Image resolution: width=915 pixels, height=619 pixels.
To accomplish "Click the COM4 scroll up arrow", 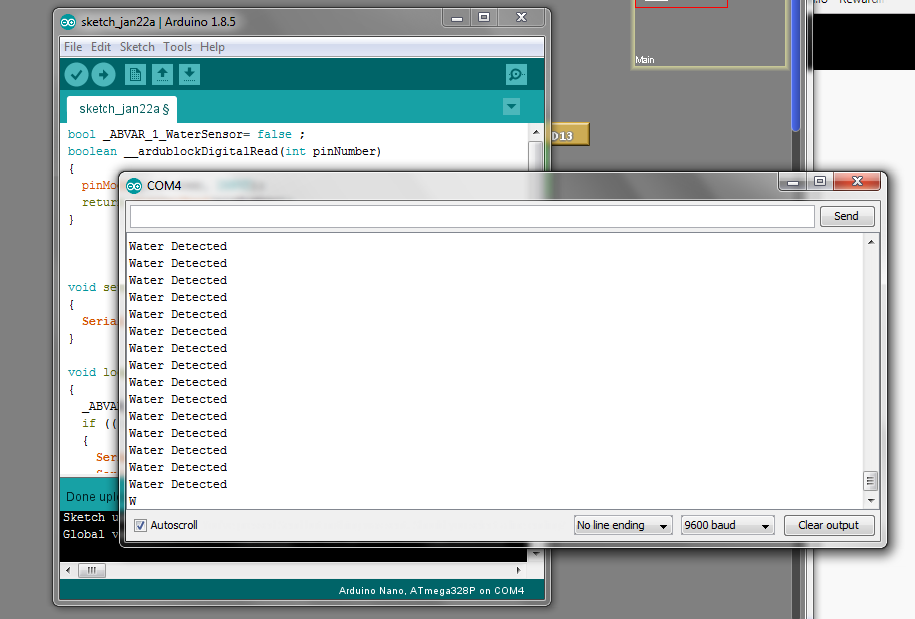I will 871,242.
